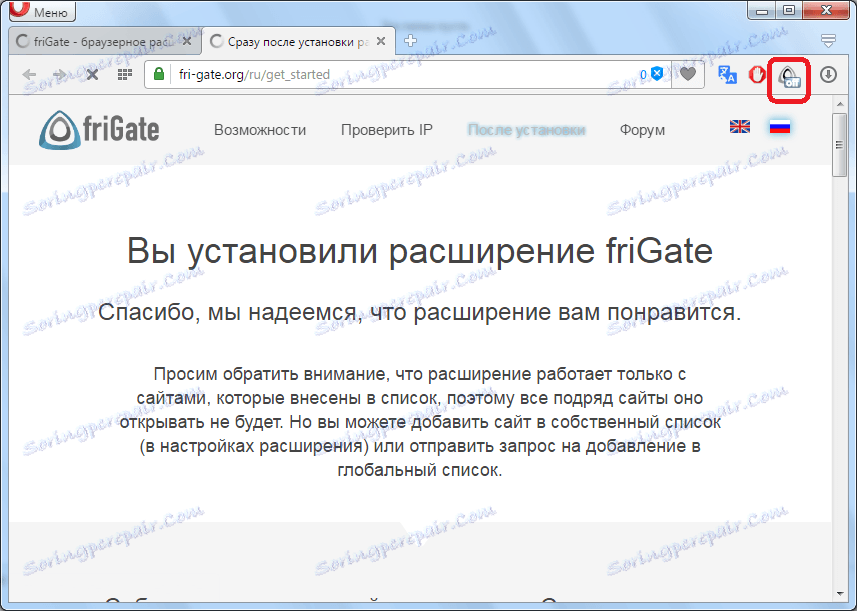Click the vertical scrollbar thumb

[839, 145]
